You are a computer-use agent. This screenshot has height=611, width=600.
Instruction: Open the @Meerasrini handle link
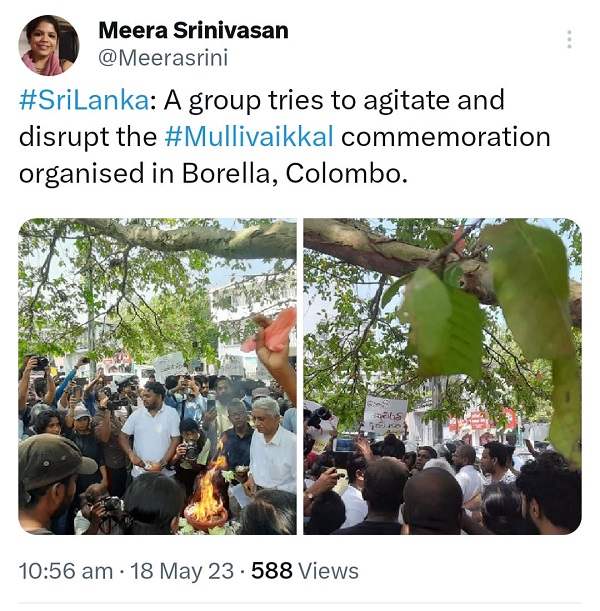163,58
